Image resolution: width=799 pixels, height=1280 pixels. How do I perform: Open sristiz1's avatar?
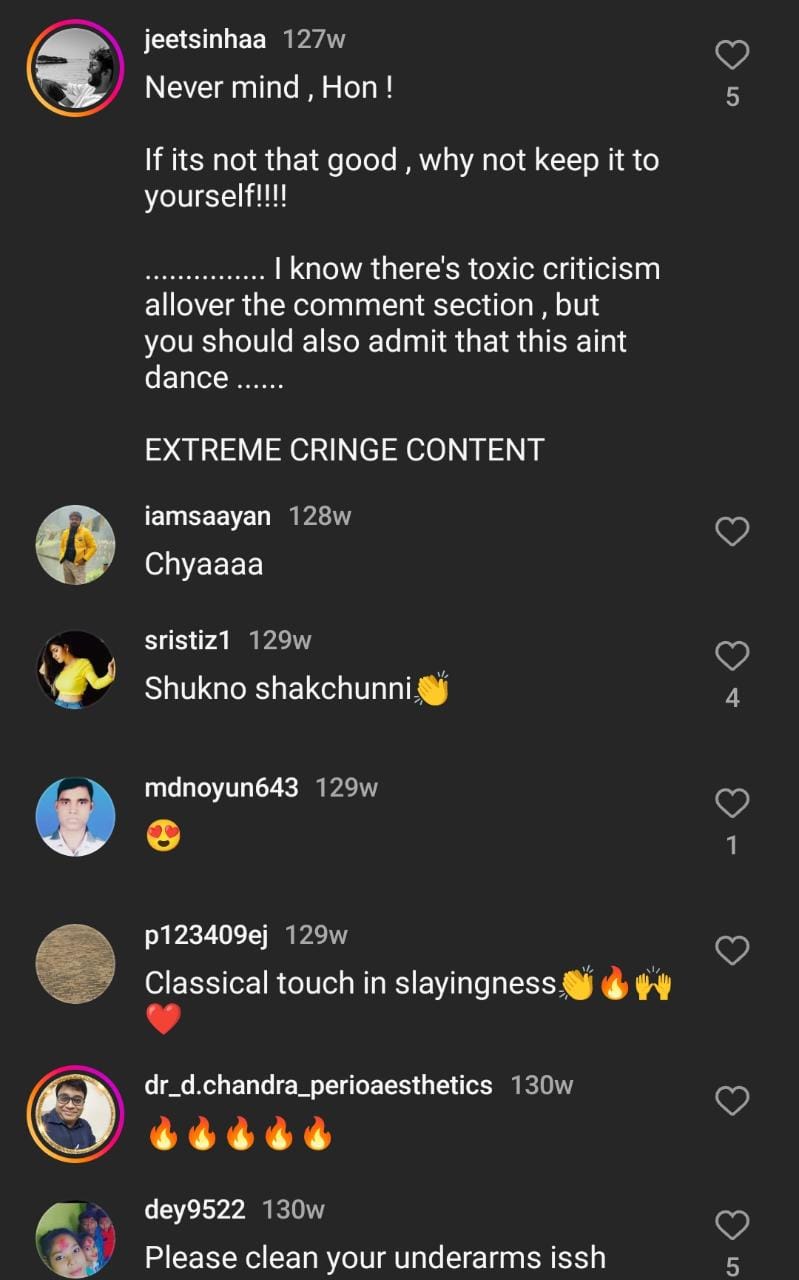click(75, 669)
